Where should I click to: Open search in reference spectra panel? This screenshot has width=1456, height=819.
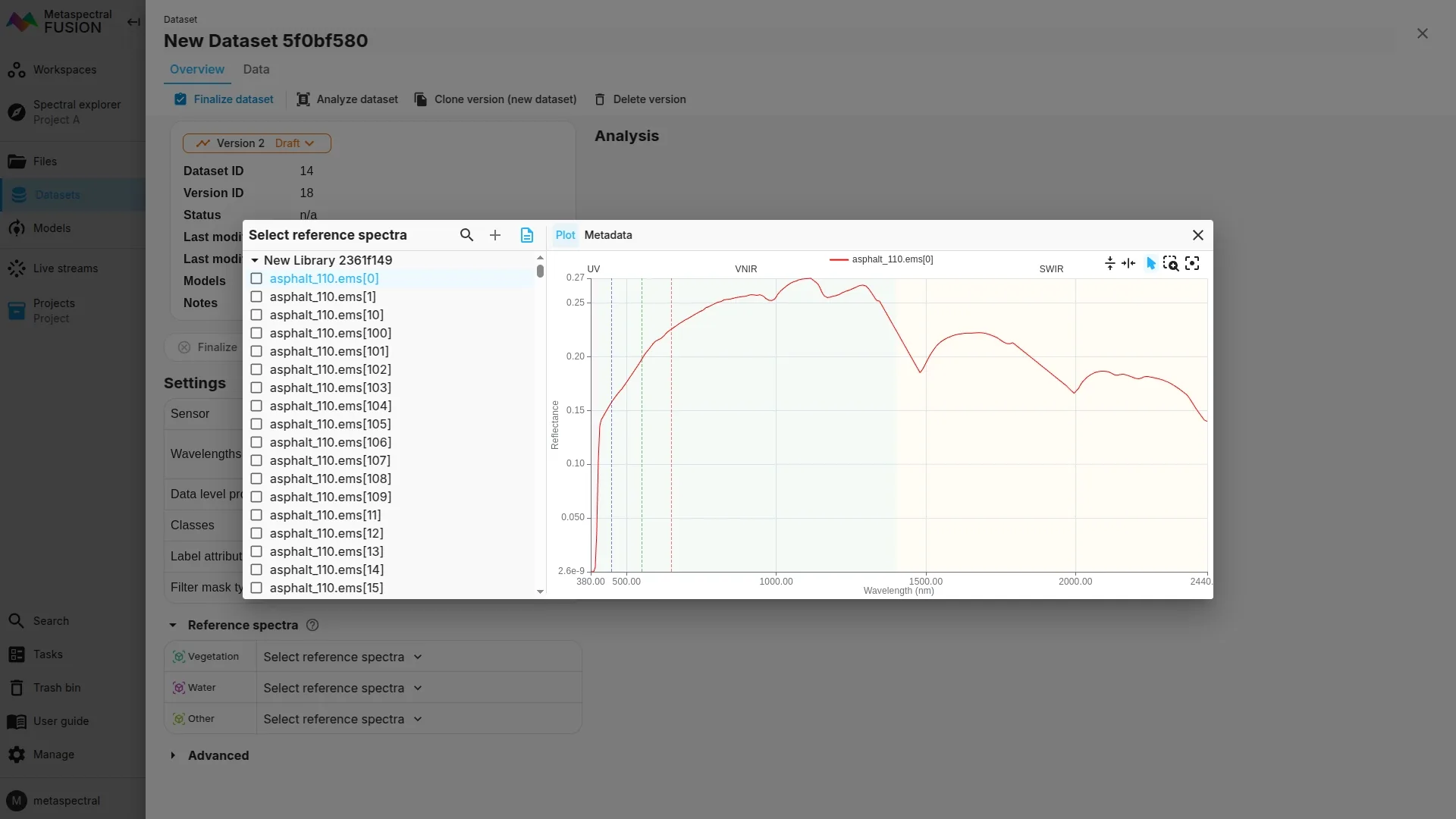point(466,235)
